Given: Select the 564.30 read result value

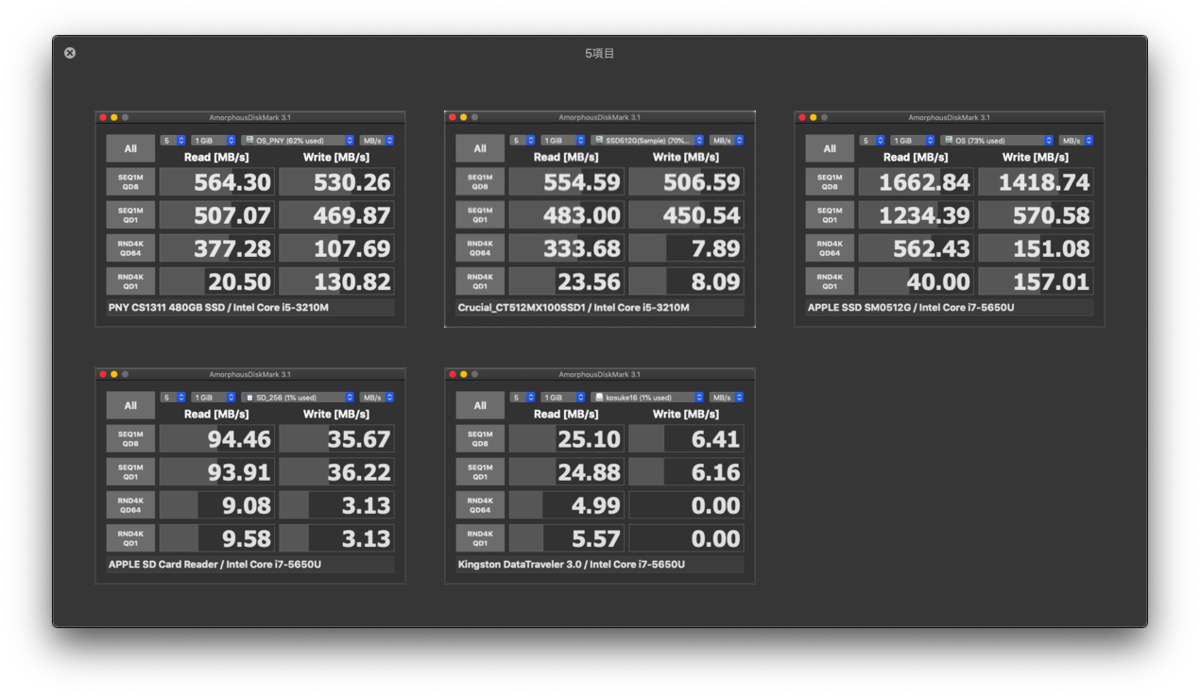Looking at the screenshot, I should [217, 182].
